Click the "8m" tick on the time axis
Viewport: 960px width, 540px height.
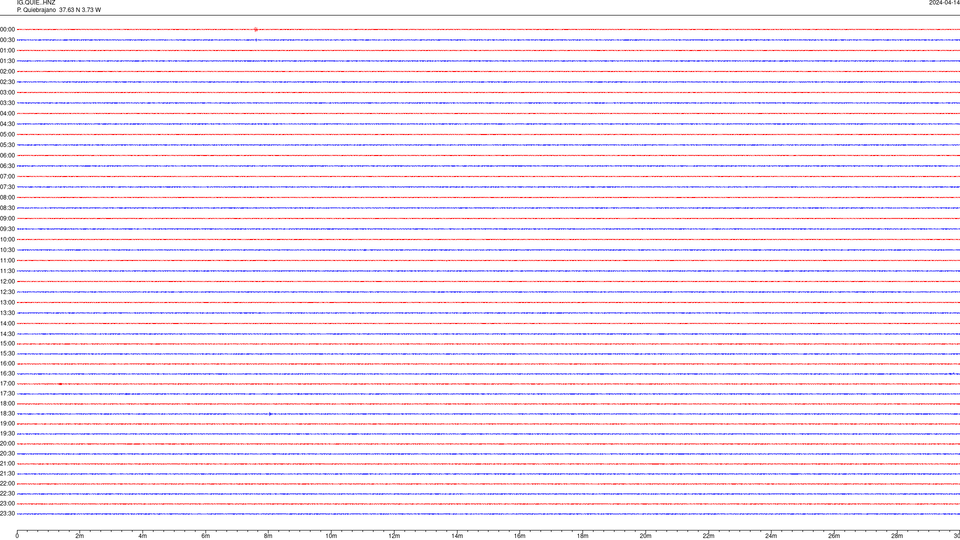click(268, 536)
